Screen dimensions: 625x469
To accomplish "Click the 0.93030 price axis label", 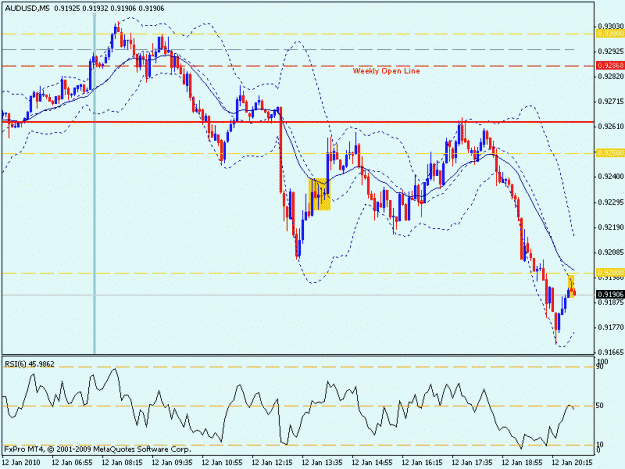I will click(611, 26).
